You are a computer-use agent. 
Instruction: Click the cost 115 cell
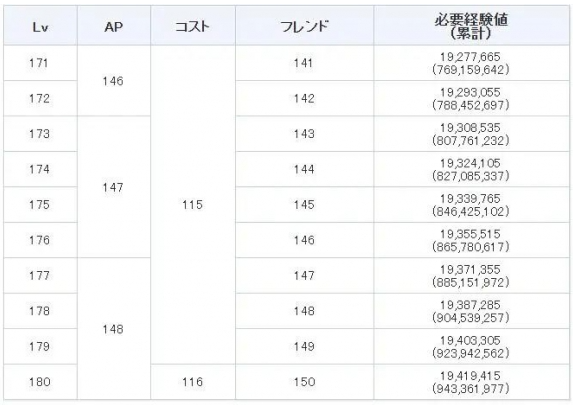click(x=193, y=205)
